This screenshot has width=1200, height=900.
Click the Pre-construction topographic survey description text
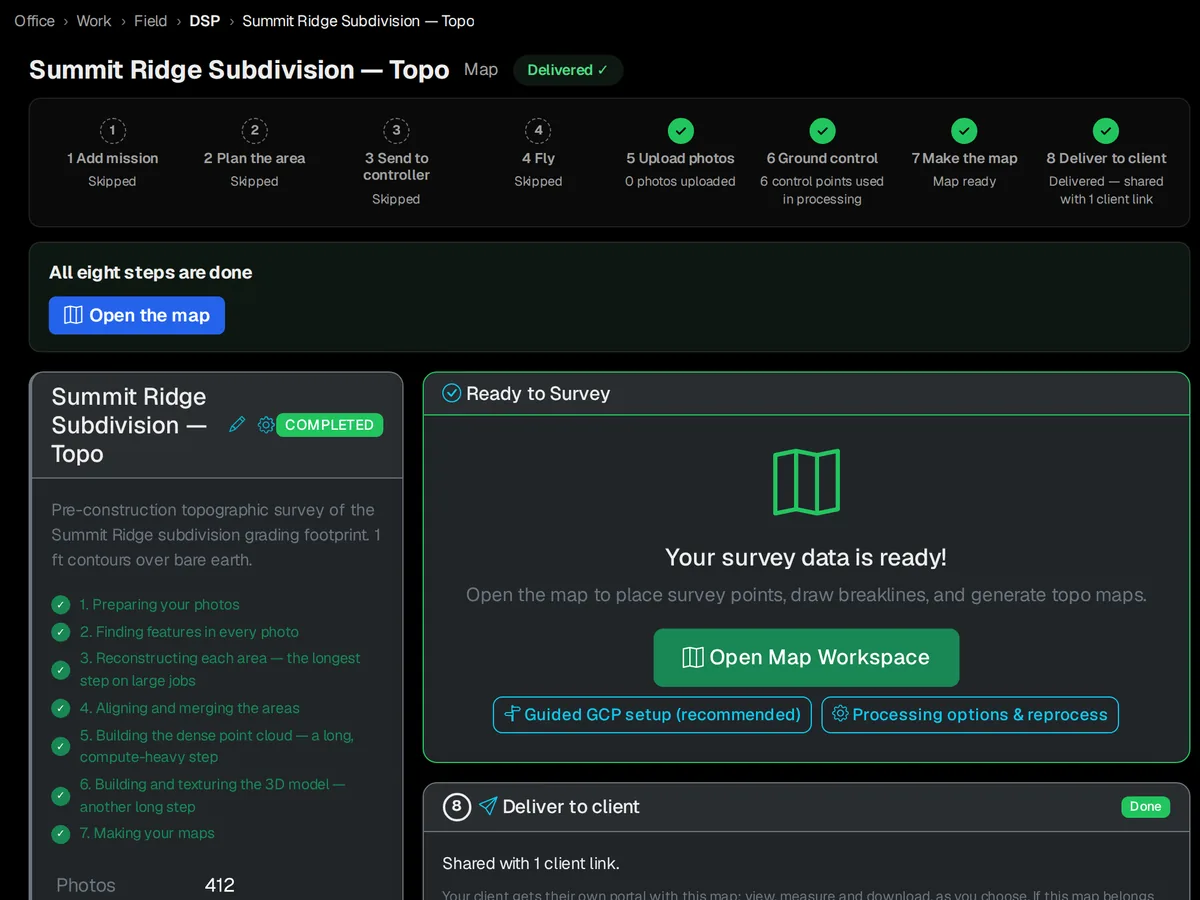point(216,535)
